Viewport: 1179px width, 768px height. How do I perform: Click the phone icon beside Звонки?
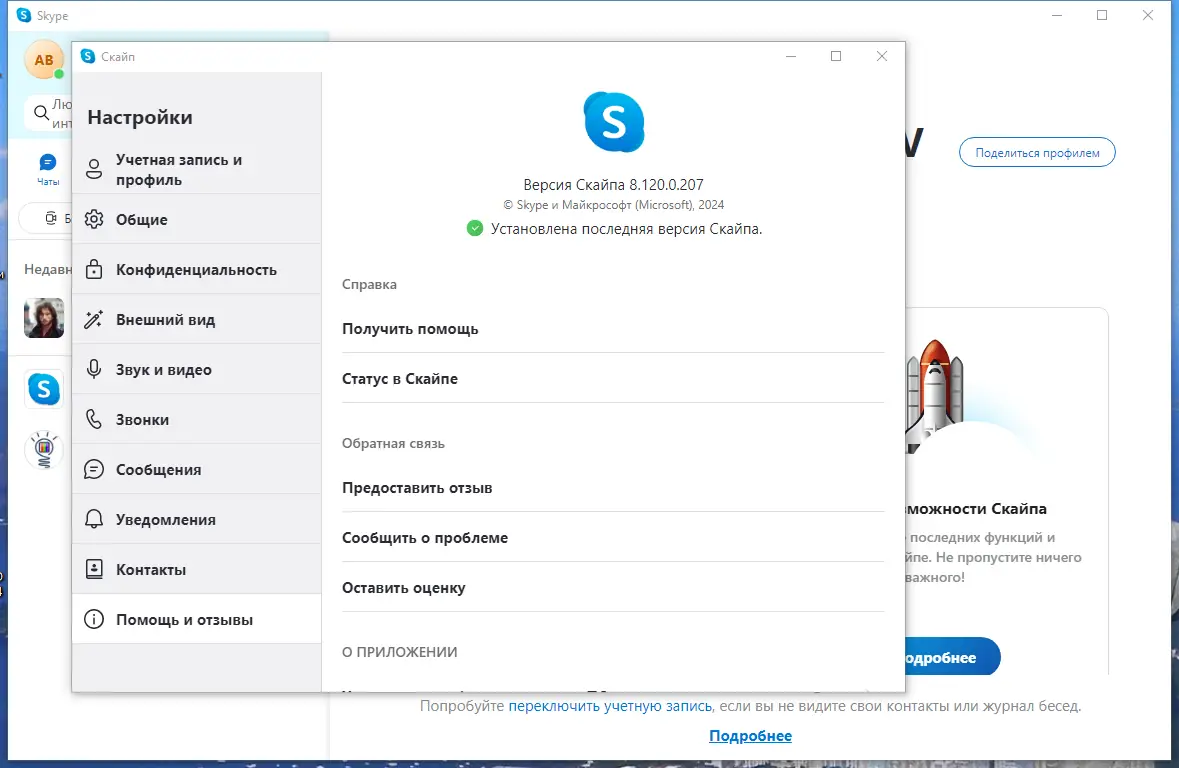coord(94,420)
